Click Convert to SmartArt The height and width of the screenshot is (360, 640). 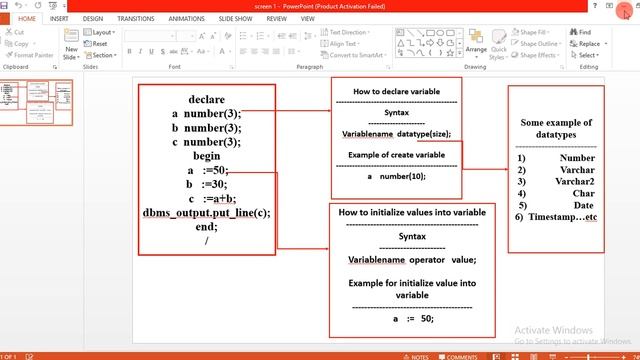click(x=354, y=55)
